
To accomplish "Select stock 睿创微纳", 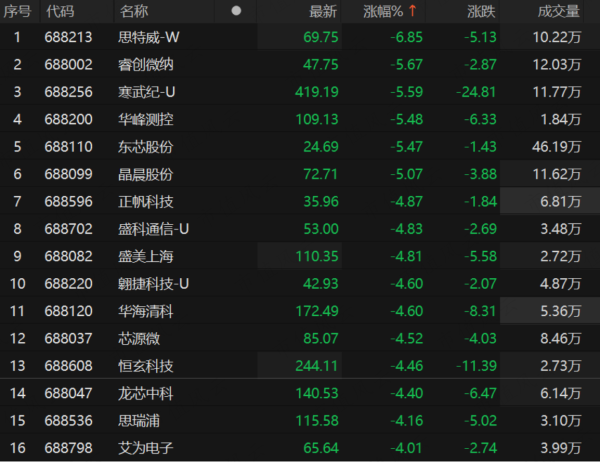I will click(x=145, y=65).
